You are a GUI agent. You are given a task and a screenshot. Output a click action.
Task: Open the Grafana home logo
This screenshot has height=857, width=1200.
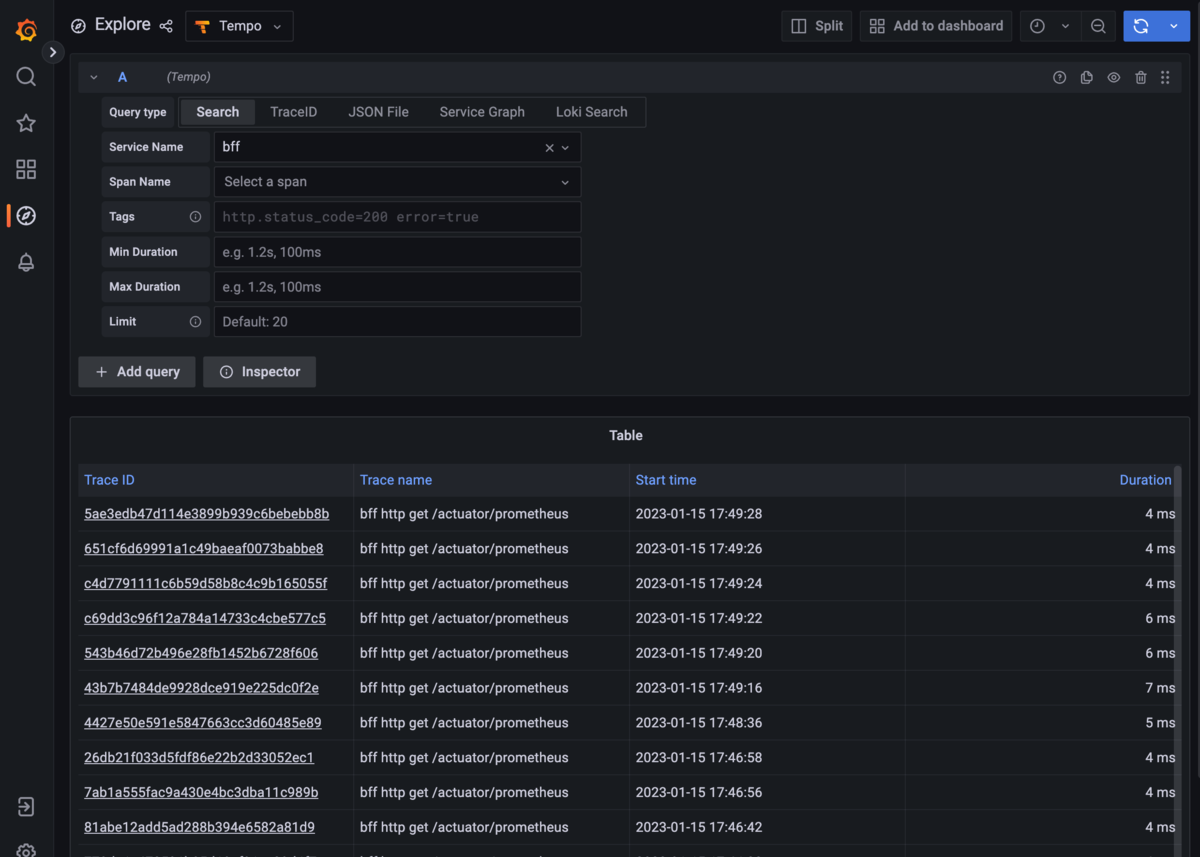[x=27, y=31]
